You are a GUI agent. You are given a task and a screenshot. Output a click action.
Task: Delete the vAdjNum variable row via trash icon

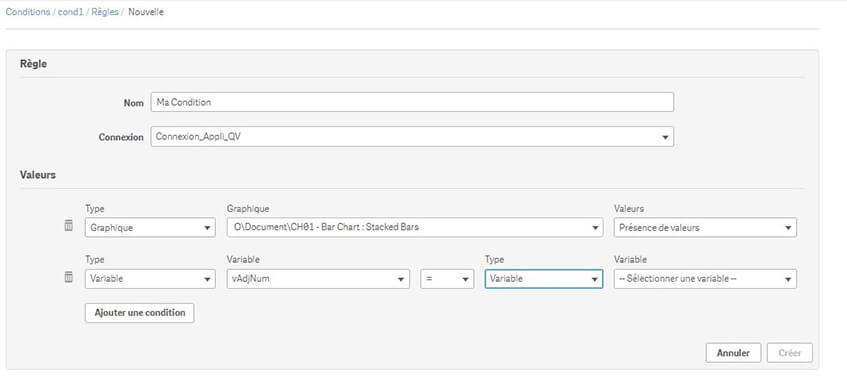point(69,277)
